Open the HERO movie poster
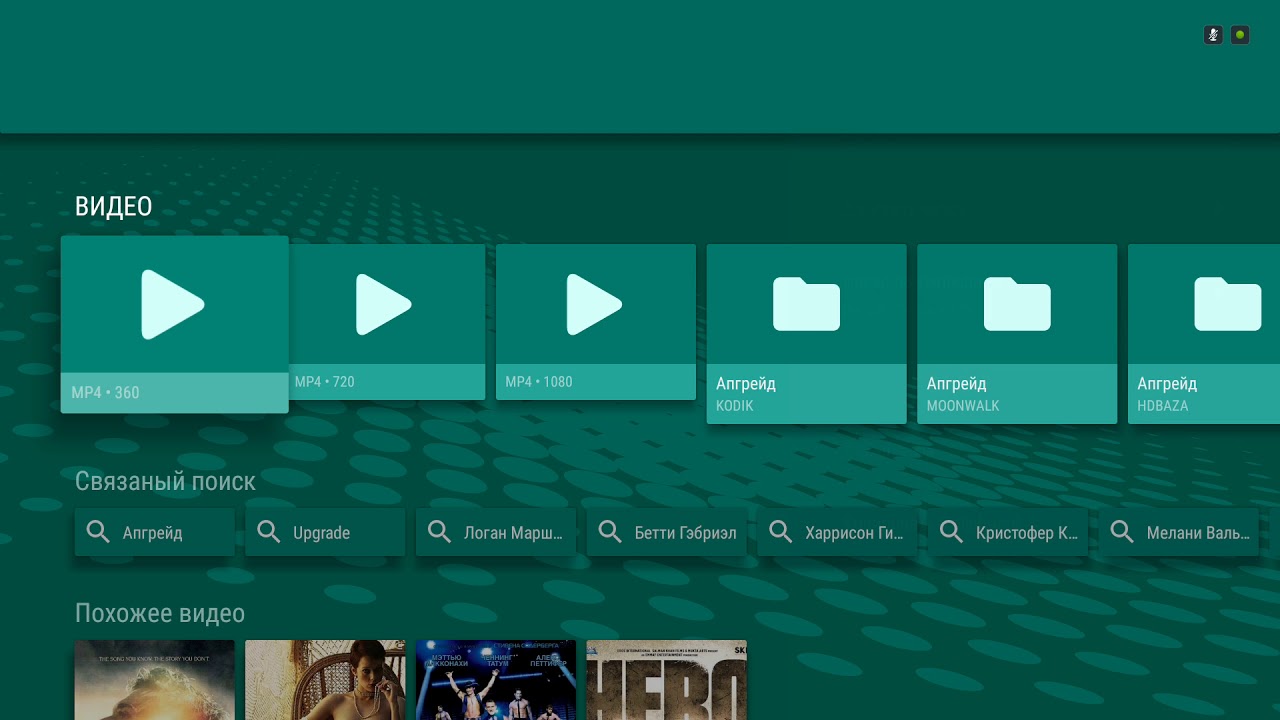Screen dimensions: 1280x720 pos(667,680)
